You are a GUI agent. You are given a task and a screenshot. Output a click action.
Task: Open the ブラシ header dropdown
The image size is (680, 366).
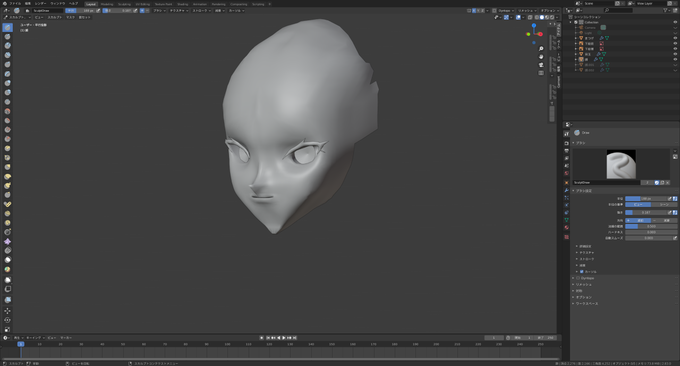[x=159, y=10]
